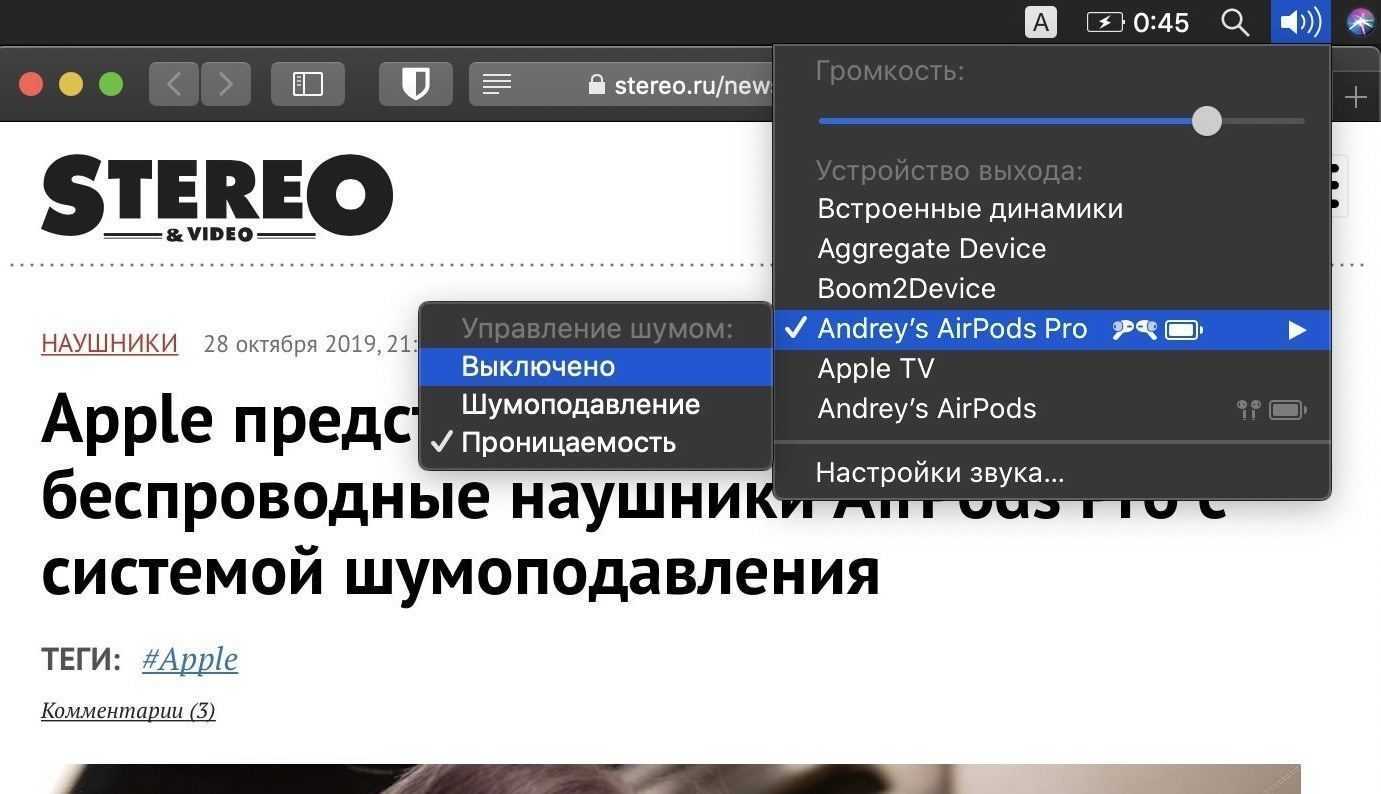Click the shield extension icon in toolbar
Screen dimensions: 1381x794
pos(415,84)
